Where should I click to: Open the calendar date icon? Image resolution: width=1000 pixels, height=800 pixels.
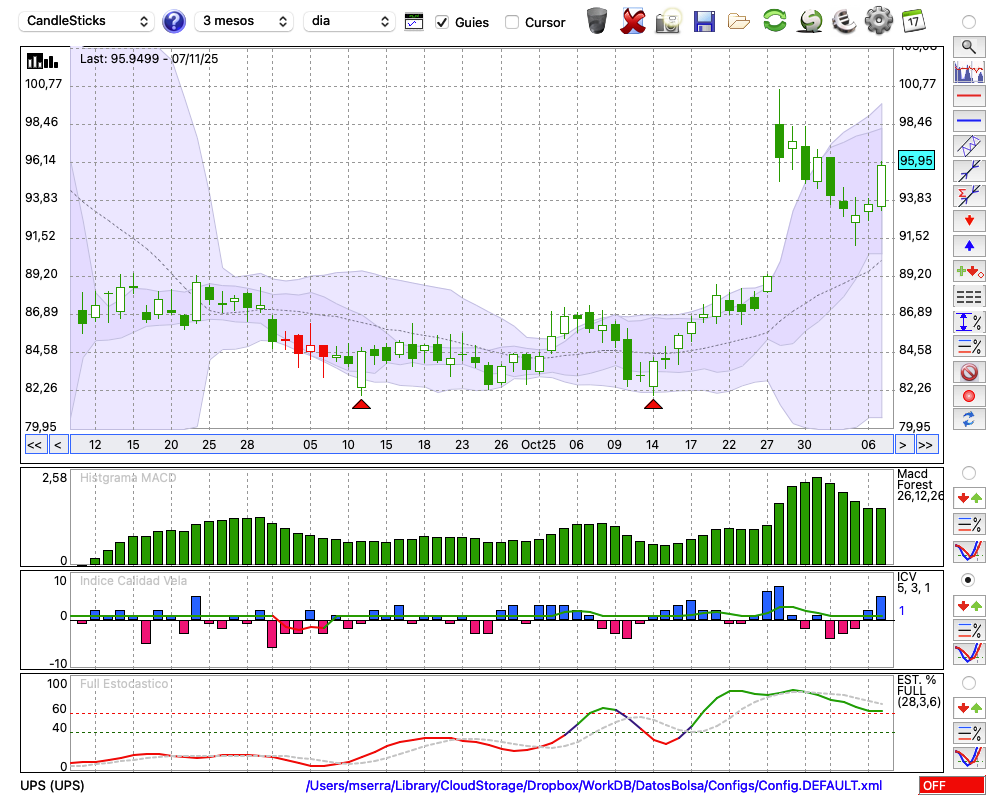(912, 21)
